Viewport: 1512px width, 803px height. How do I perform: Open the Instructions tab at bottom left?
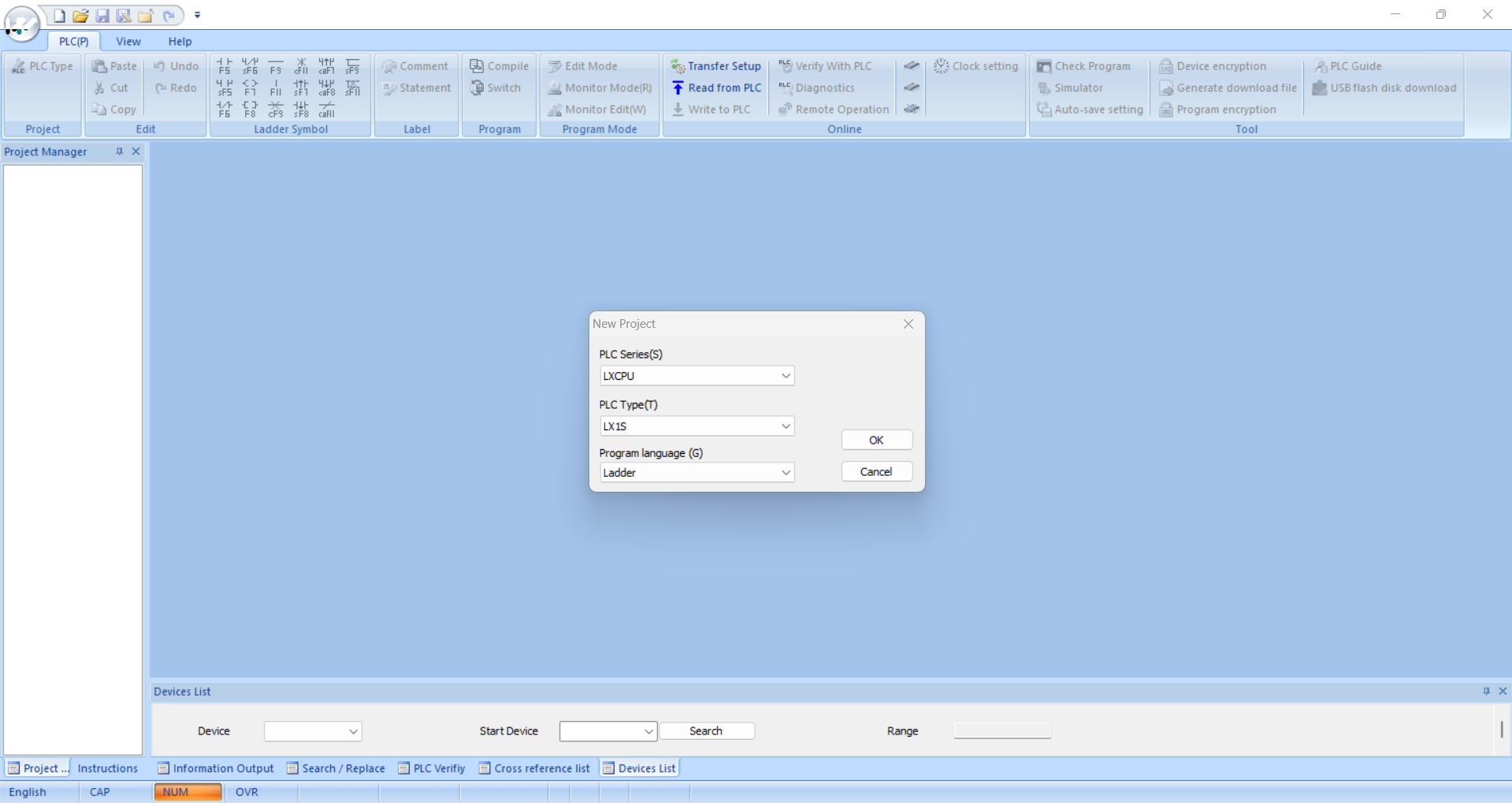tap(107, 768)
